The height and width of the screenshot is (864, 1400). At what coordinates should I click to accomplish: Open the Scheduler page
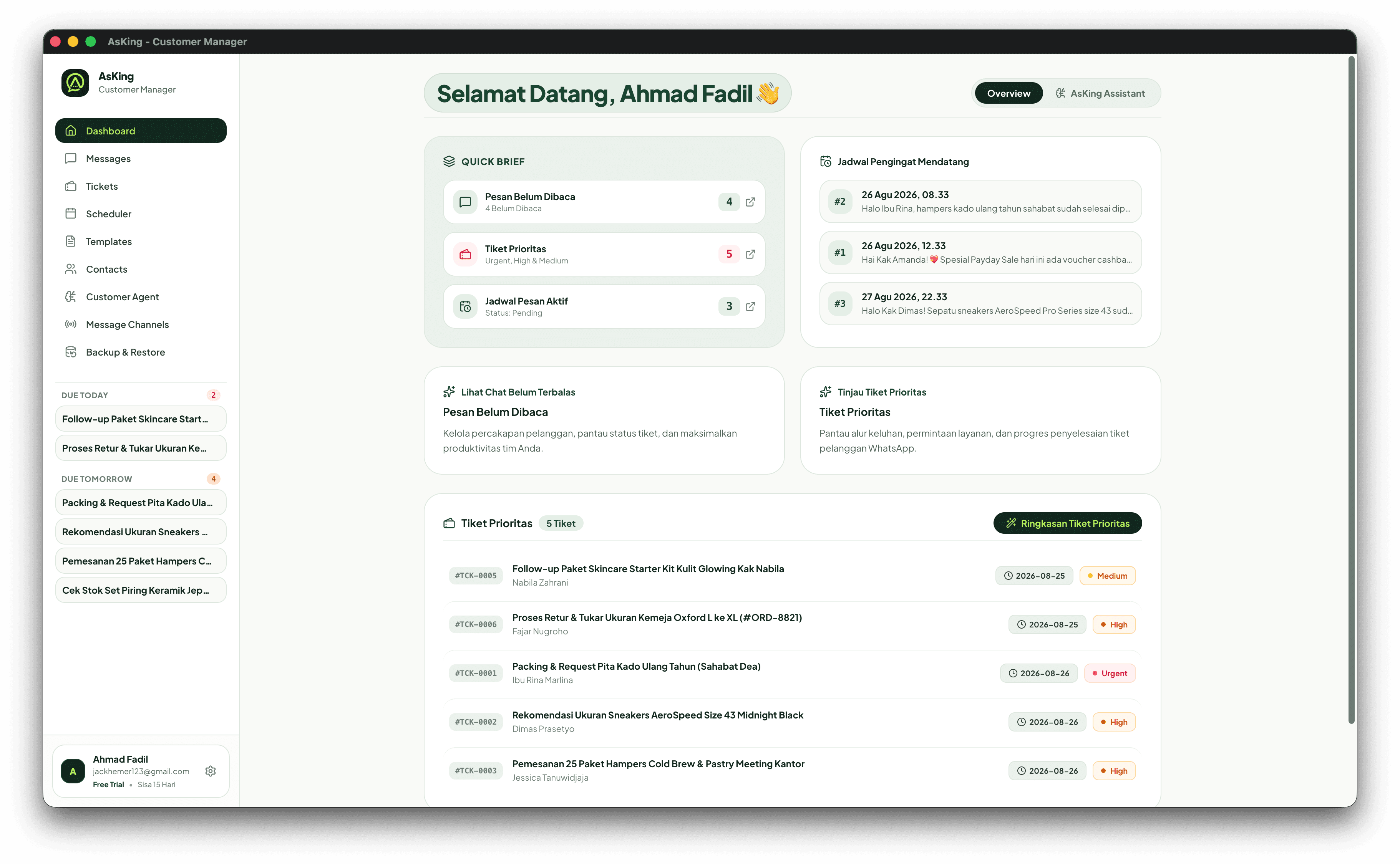(x=141, y=214)
